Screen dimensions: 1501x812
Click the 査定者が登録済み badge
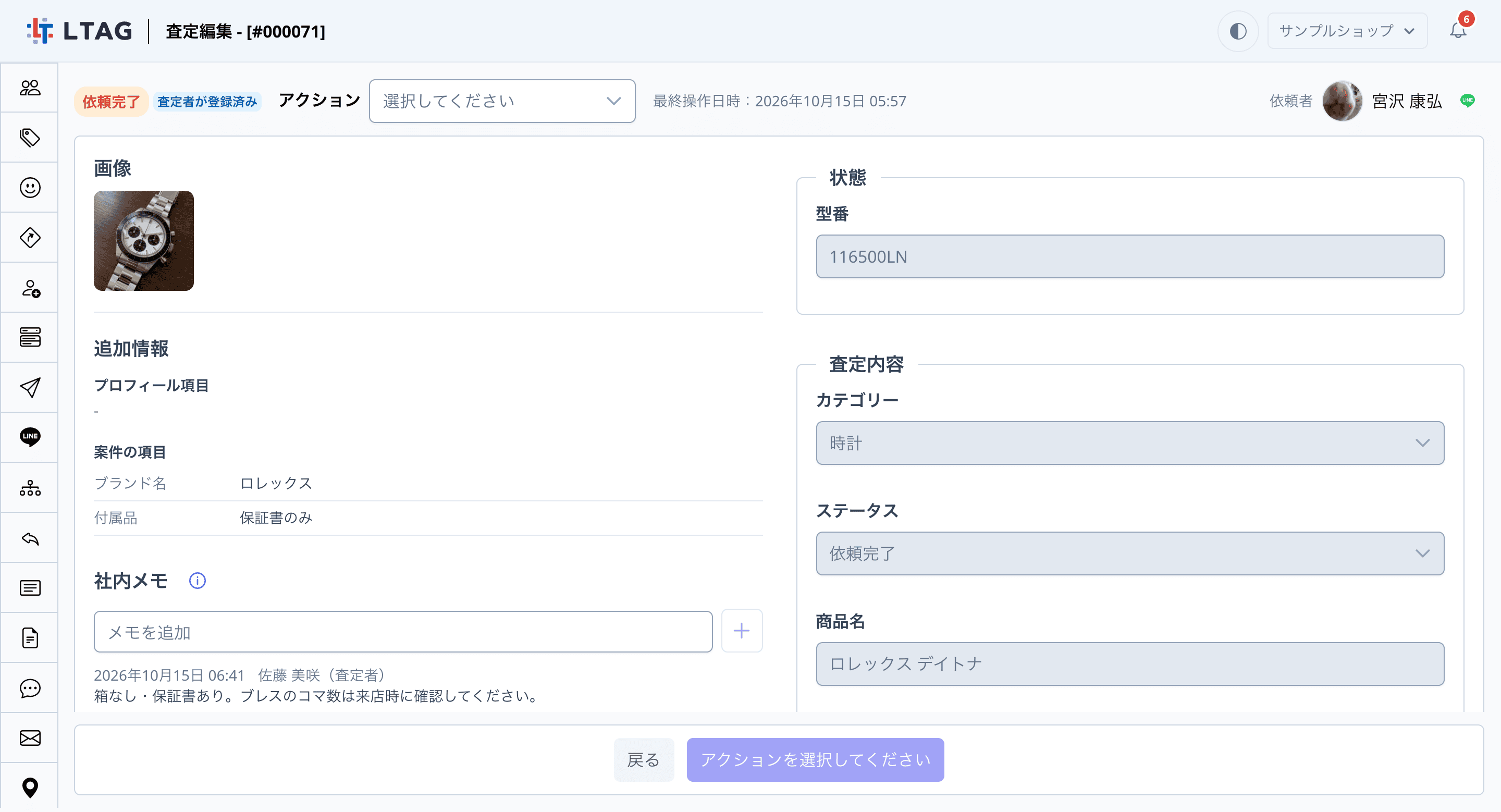pos(207,102)
